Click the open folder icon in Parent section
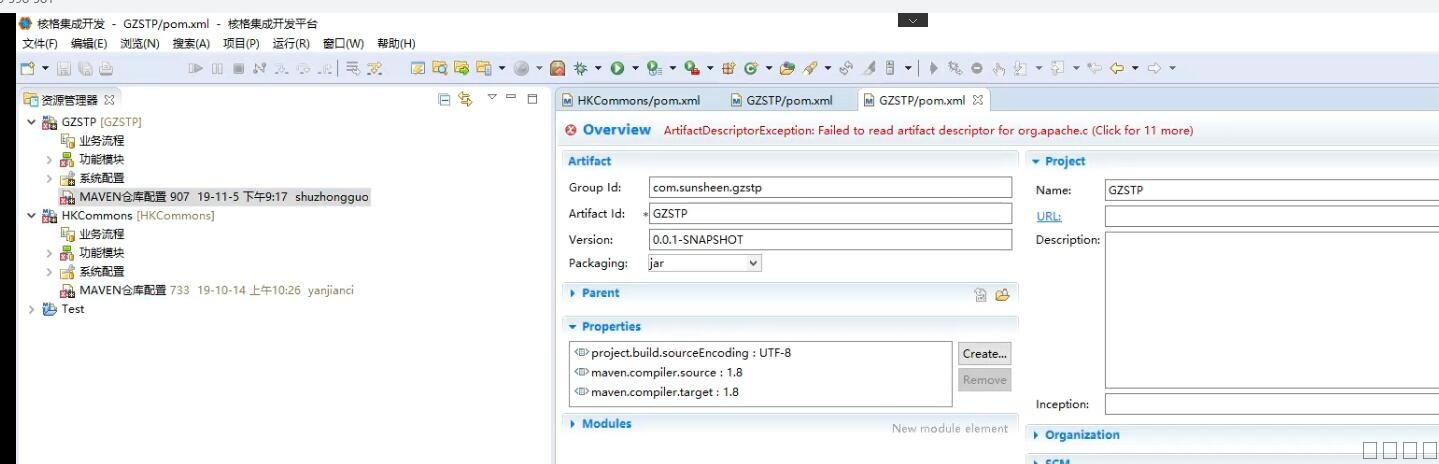The image size is (1439, 464). (x=1001, y=294)
